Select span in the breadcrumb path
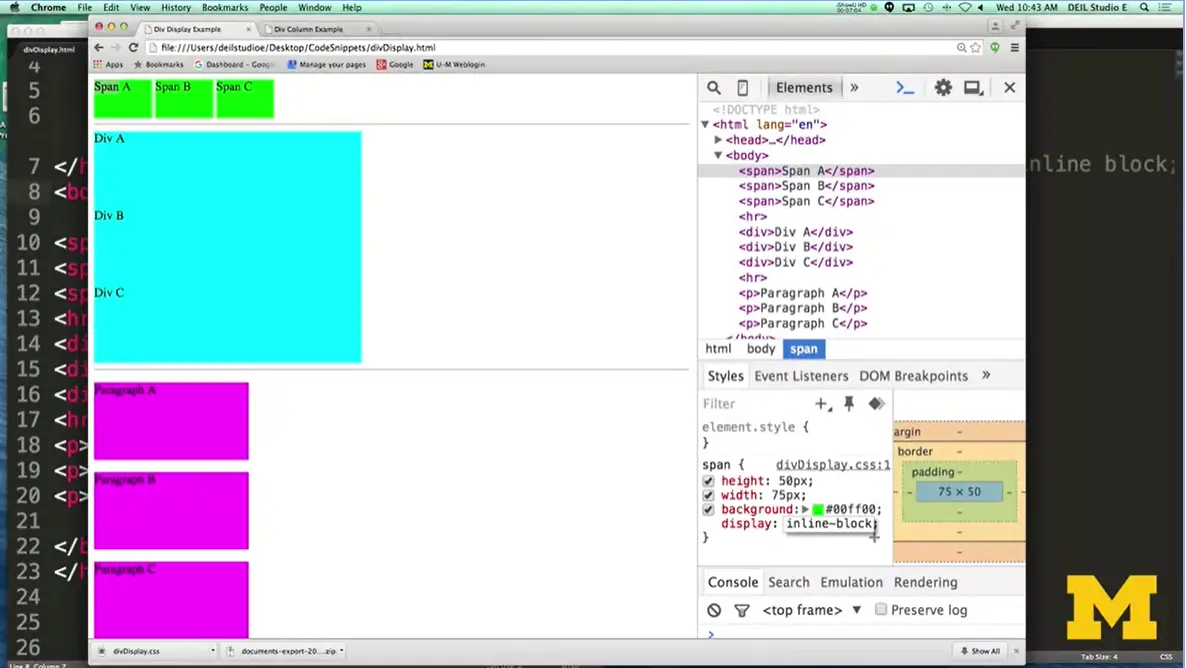This screenshot has width=1186, height=668. tap(803, 349)
